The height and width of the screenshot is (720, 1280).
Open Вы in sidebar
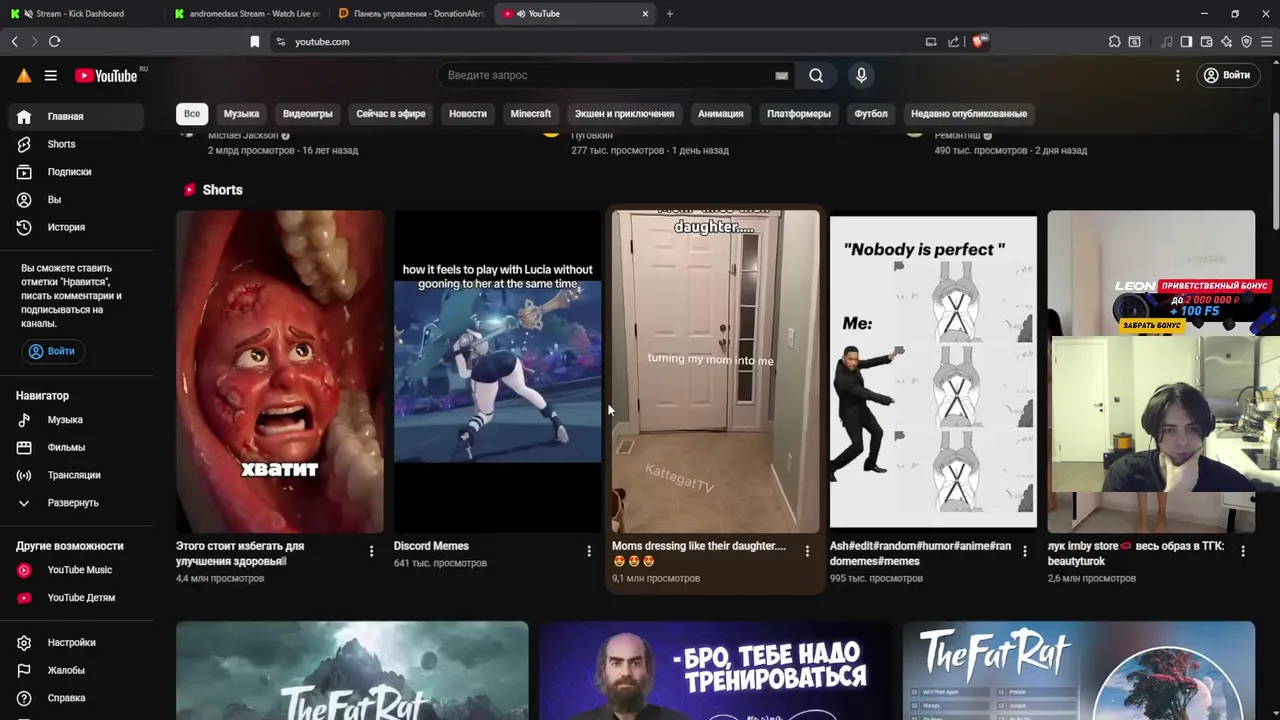[x=78, y=200]
